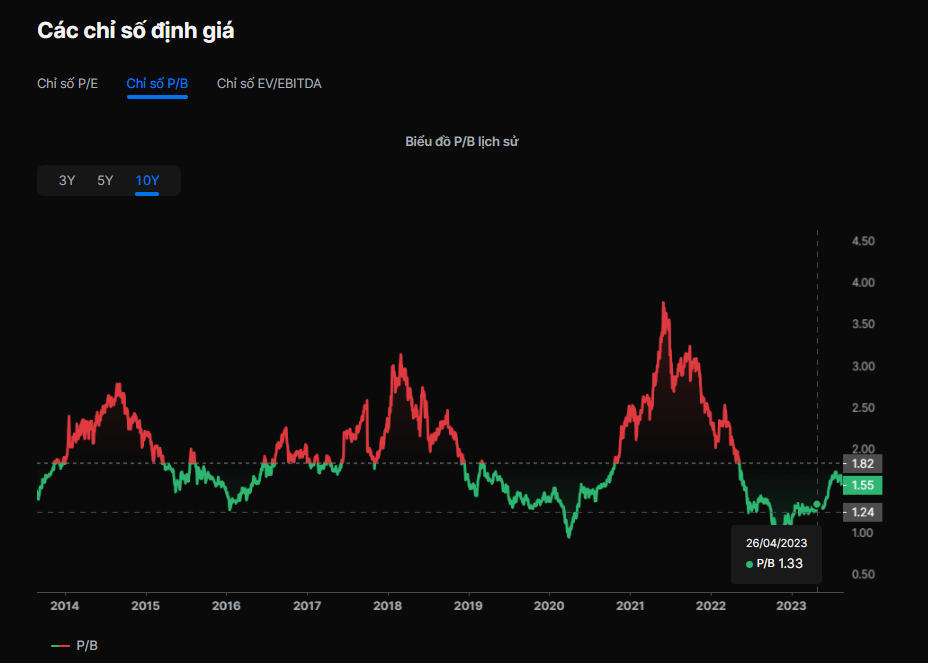Click the 1.82 upper band label

tap(862, 464)
